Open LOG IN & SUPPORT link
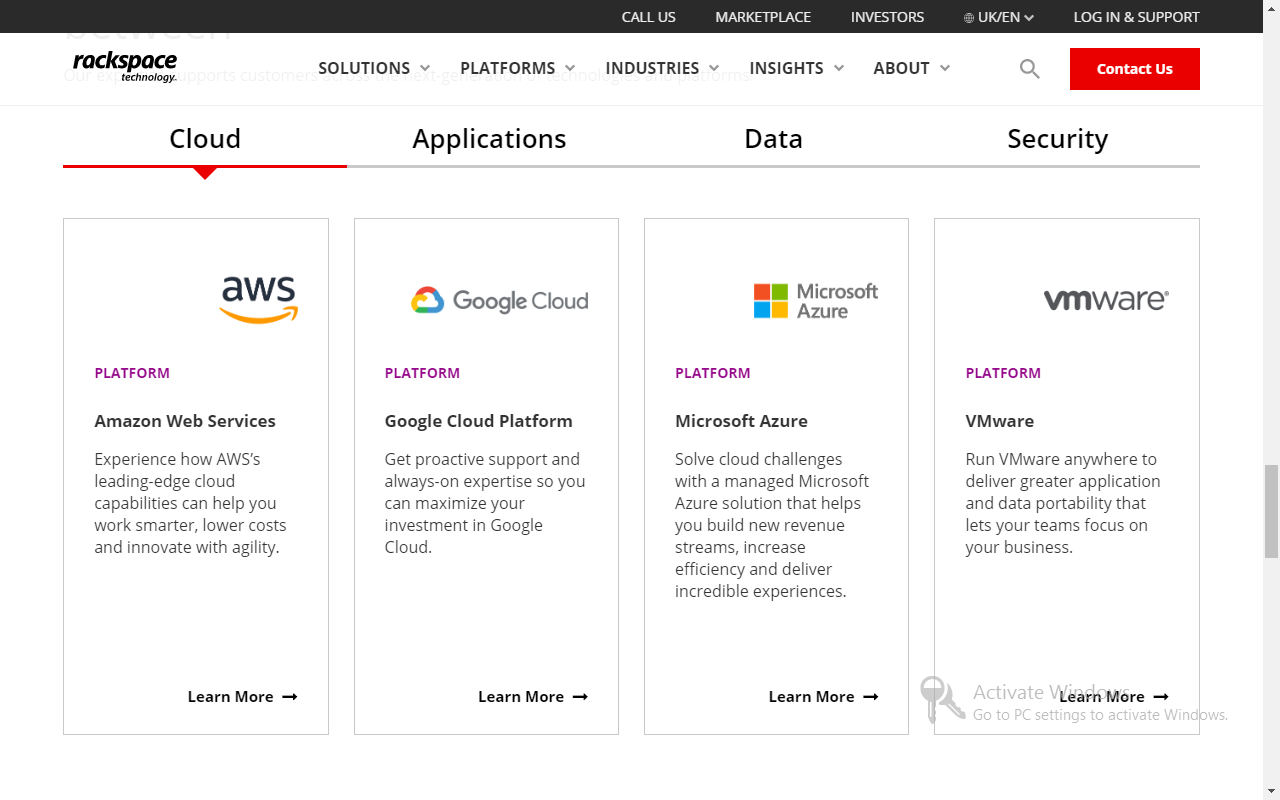This screenshot has width=1280, height=800. coord(1136,17)
